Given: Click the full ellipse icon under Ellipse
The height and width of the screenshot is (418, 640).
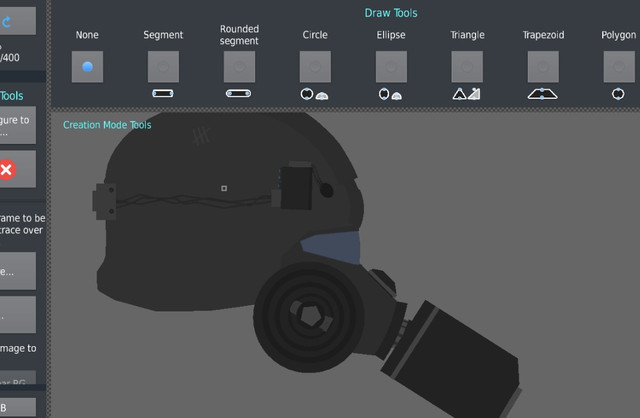Looking at the screenshot, I should click(384, 94).
